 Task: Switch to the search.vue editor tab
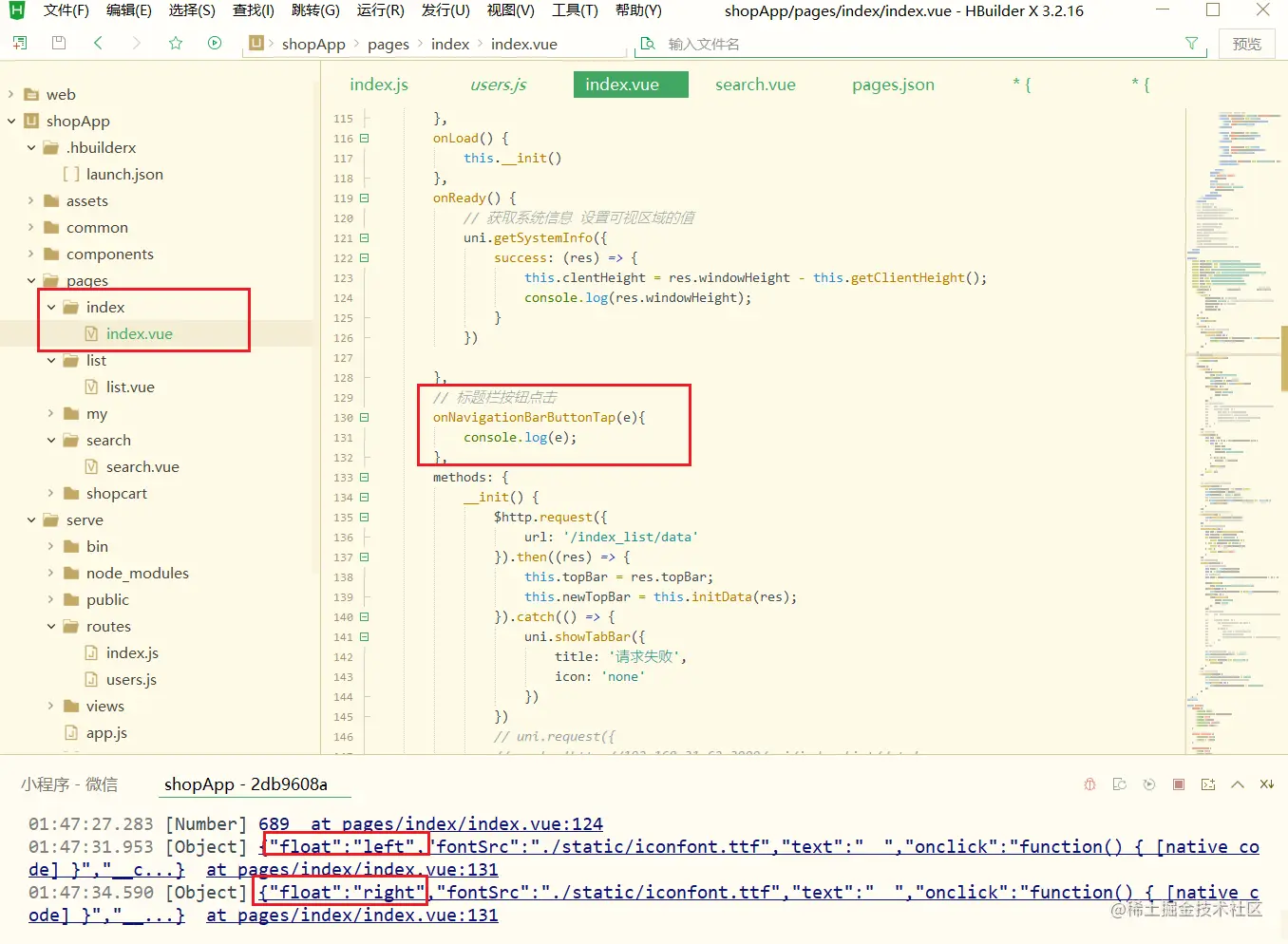click(755, 85)
